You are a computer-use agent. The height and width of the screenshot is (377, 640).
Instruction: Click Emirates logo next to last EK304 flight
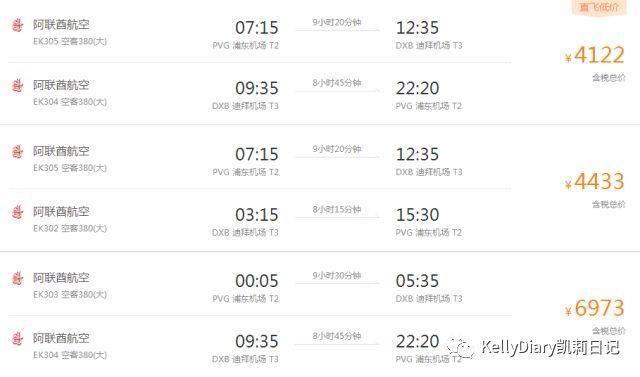click(x=17, y=339)
